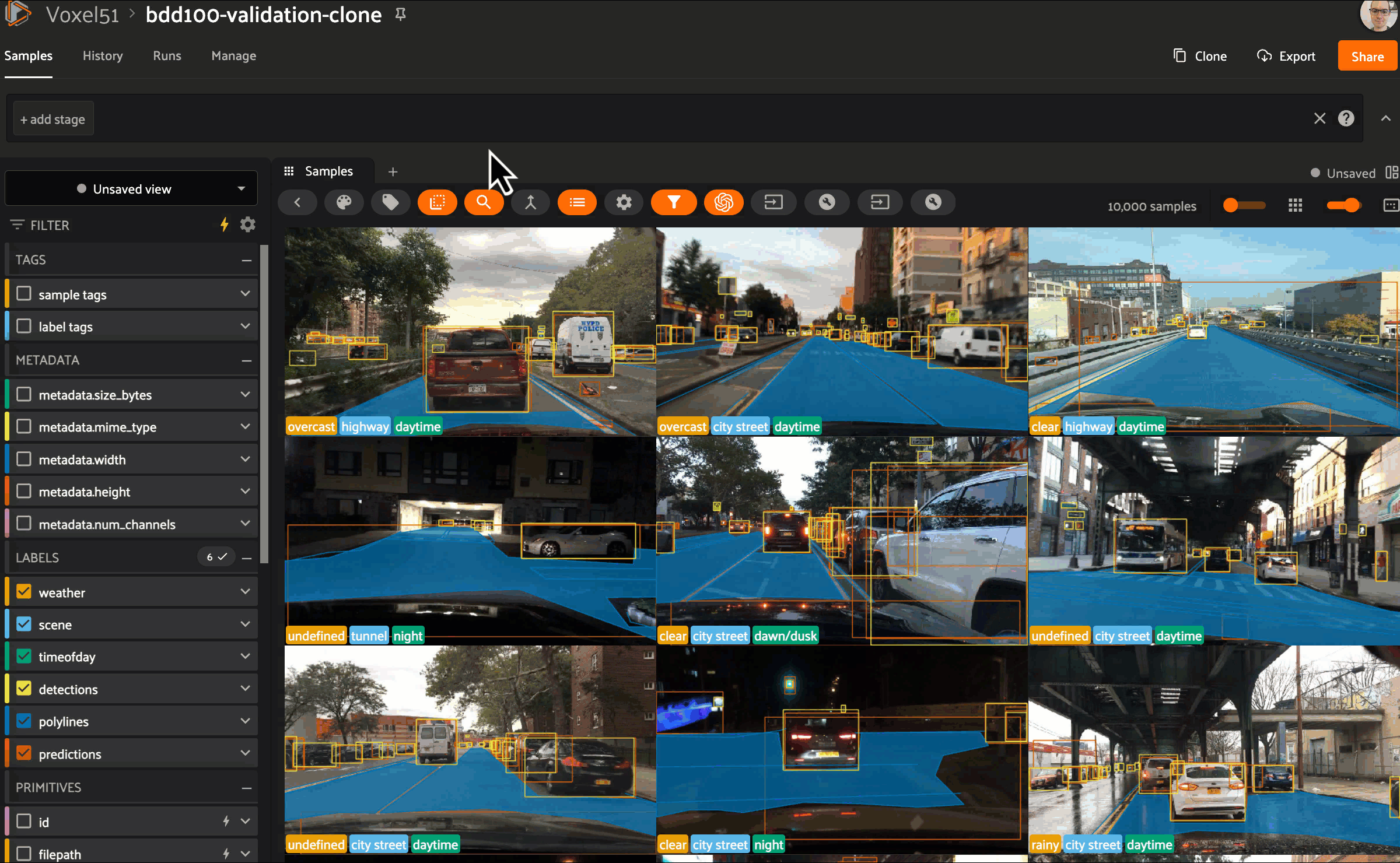Click the tag samples icon
1400x863 pixels.
point(390,202)
